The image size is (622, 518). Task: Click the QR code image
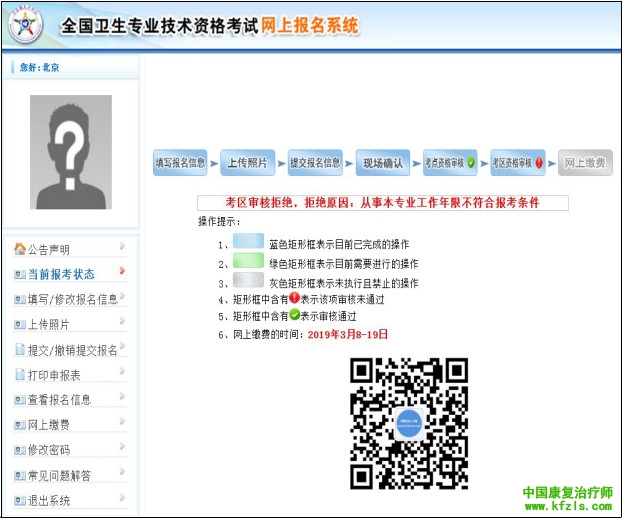[x=409, y=423]
